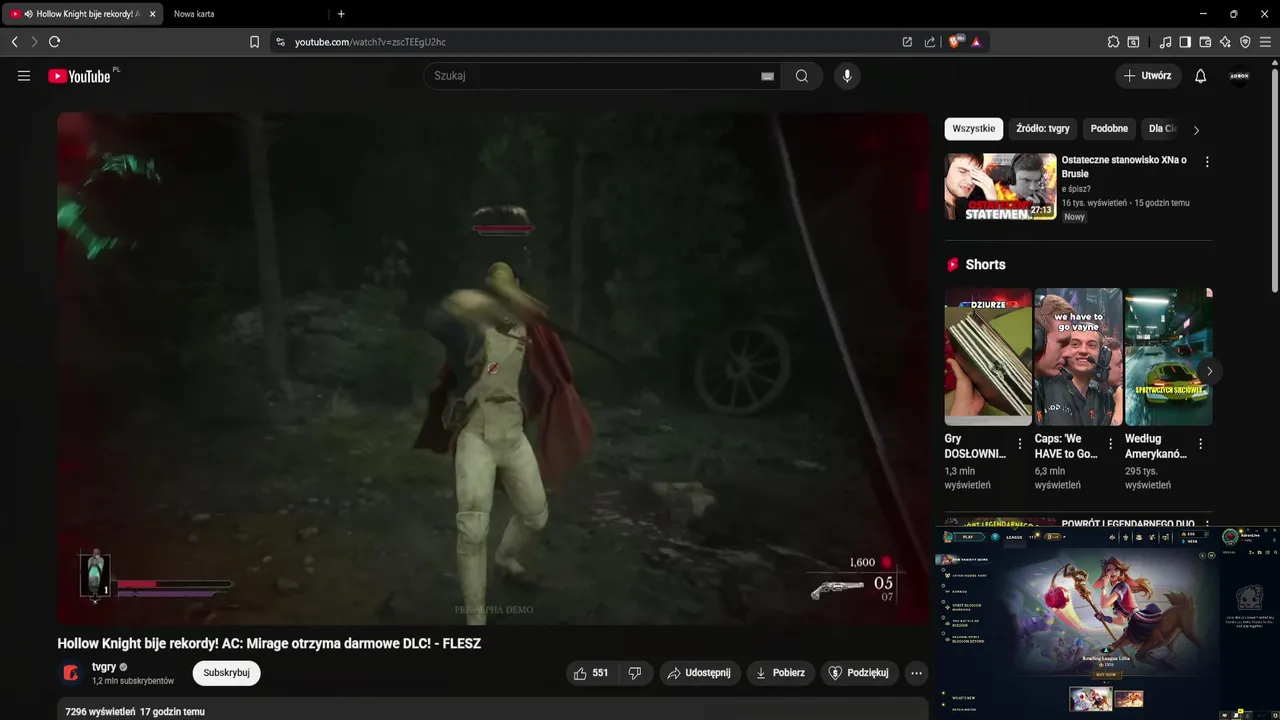Viewport: 1280px width, 720px height.
Task: Open Leo AI sparkle icon
Action: 1225,42
